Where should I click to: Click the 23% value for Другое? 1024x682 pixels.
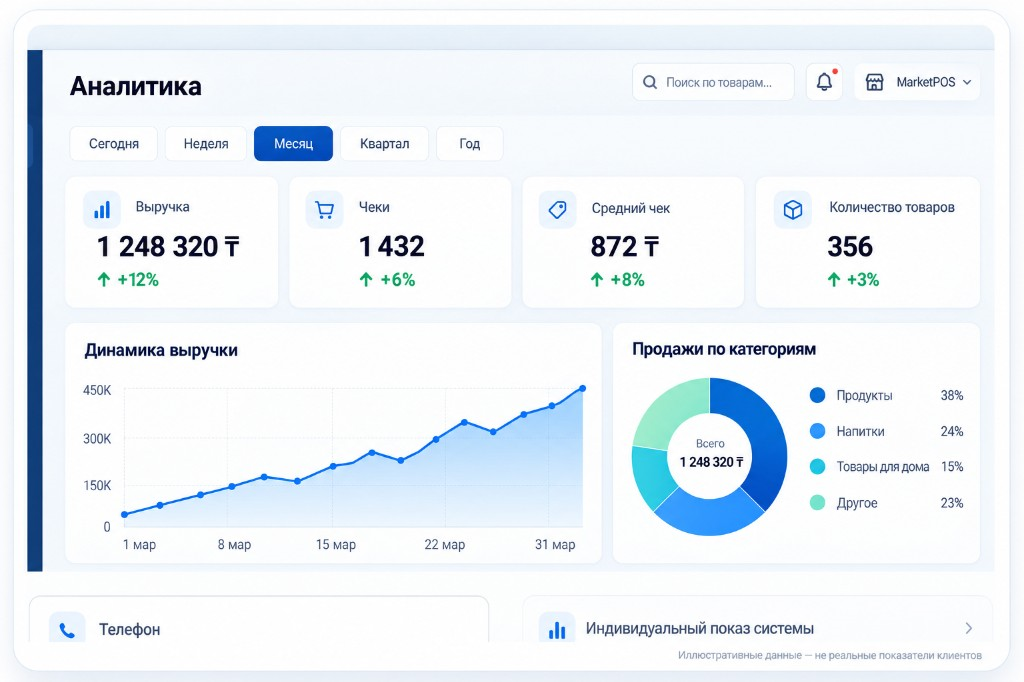pos(952,503)
